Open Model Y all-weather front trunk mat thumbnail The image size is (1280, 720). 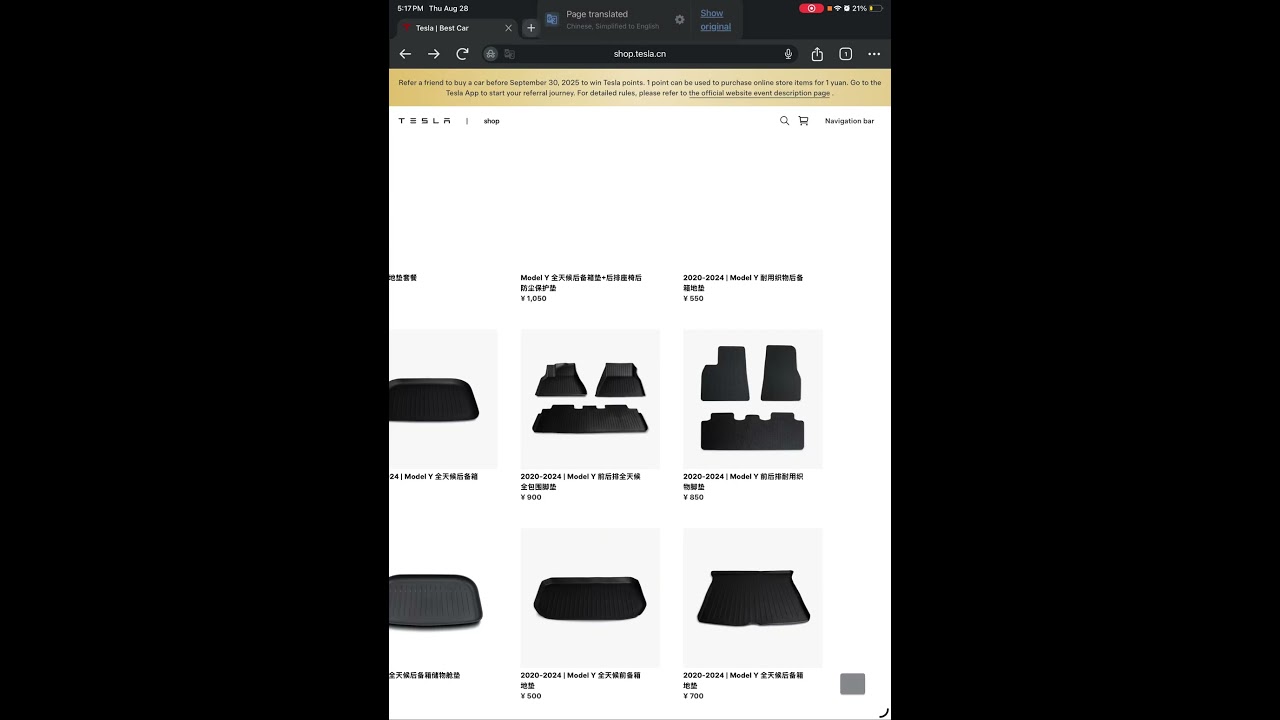click(x=590, y=598)
